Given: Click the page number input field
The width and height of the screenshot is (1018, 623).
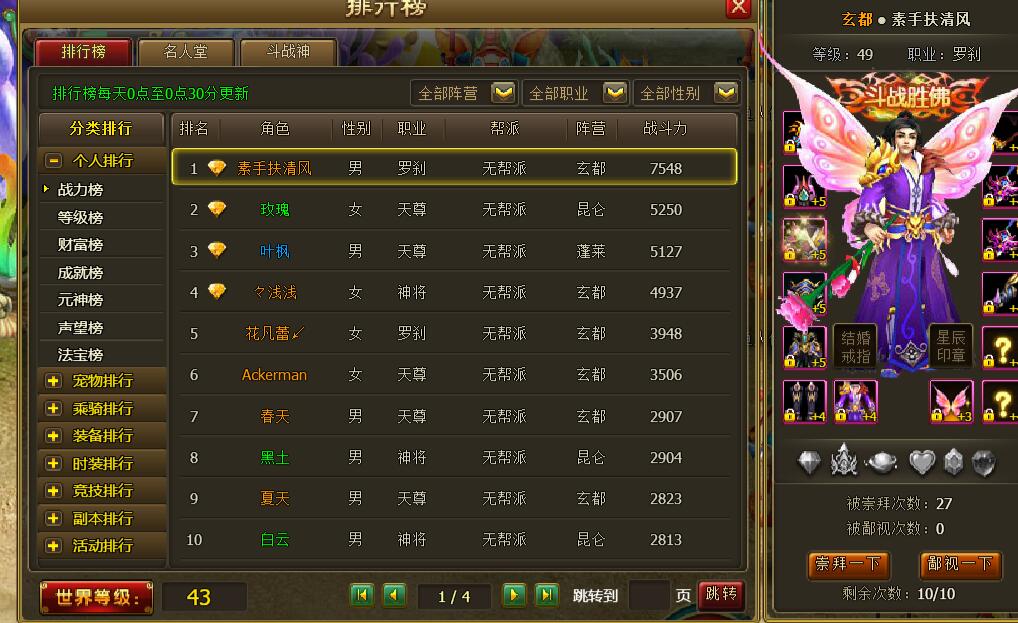Looking at the screenshot, I should (x=649, y=595).
